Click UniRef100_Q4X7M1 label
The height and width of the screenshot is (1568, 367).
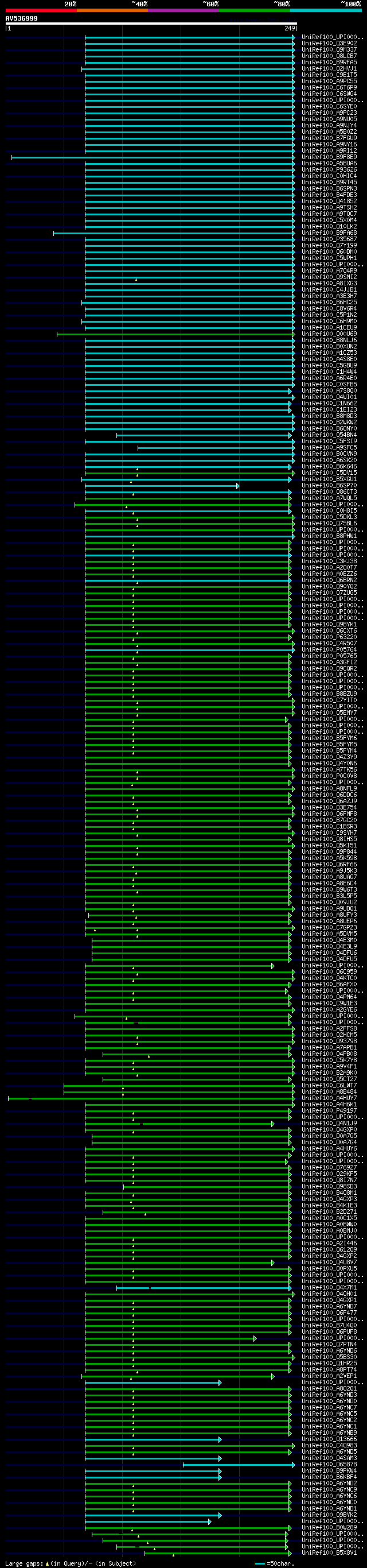tap(329, 1288)
